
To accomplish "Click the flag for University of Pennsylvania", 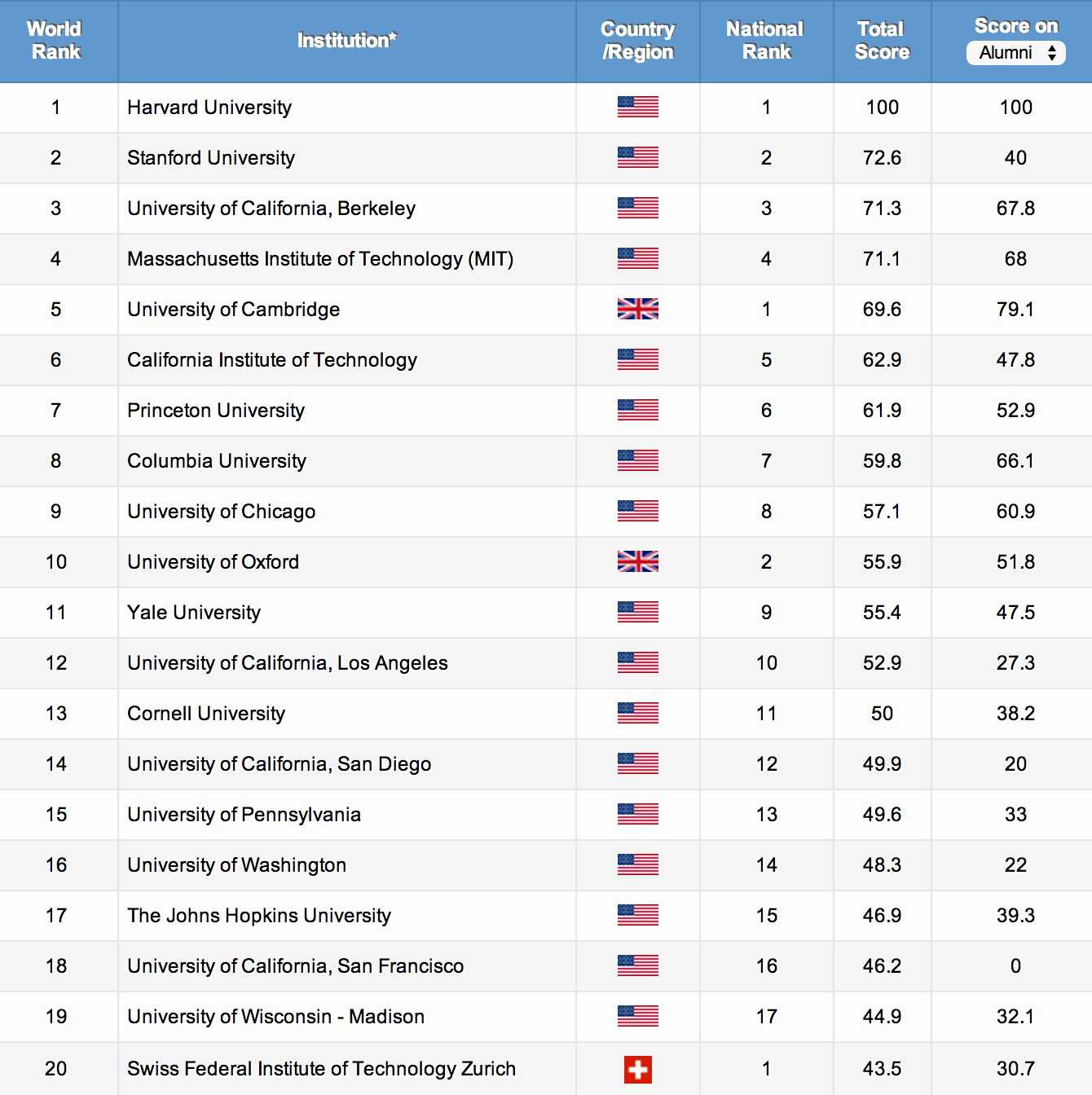I will coord(638,814).
